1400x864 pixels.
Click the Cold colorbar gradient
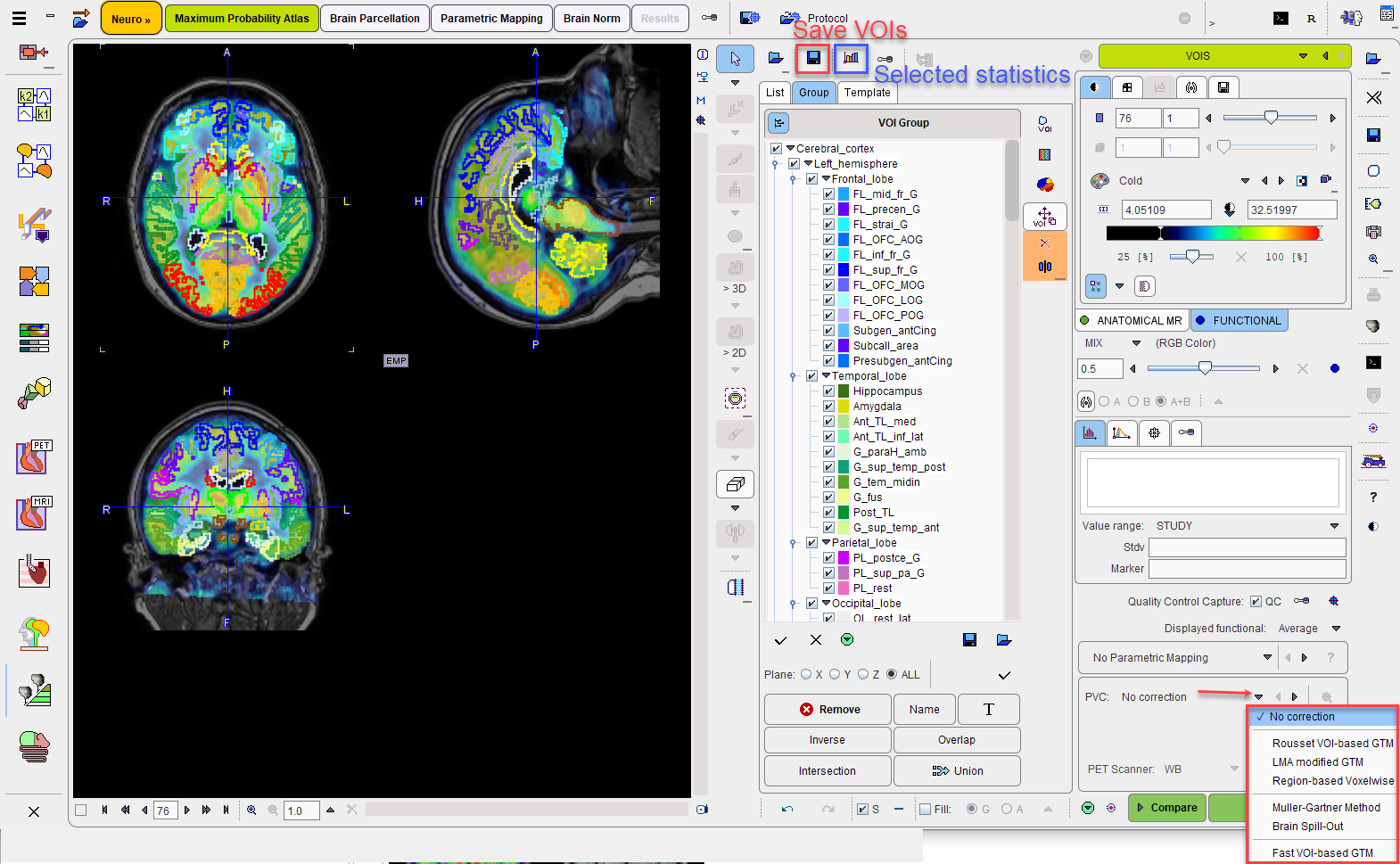pos(1213,234)
